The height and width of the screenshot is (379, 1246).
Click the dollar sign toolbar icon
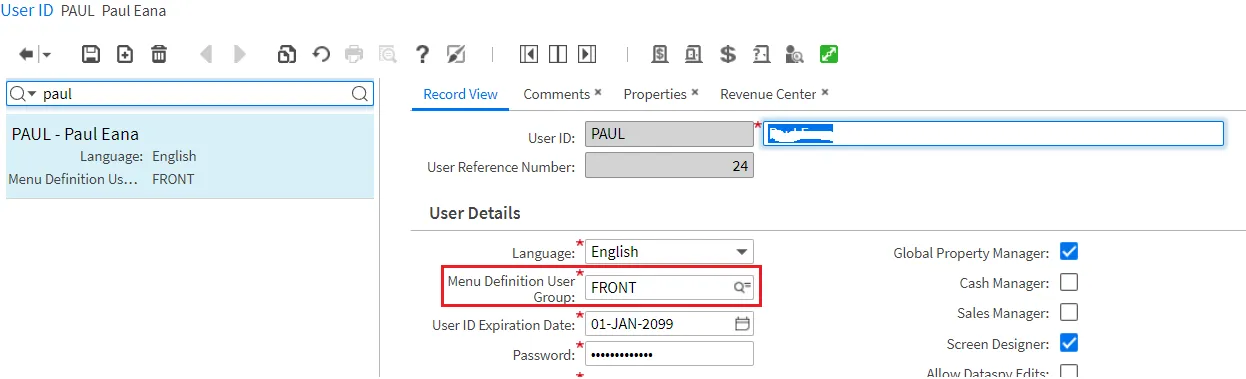(728, 54)
